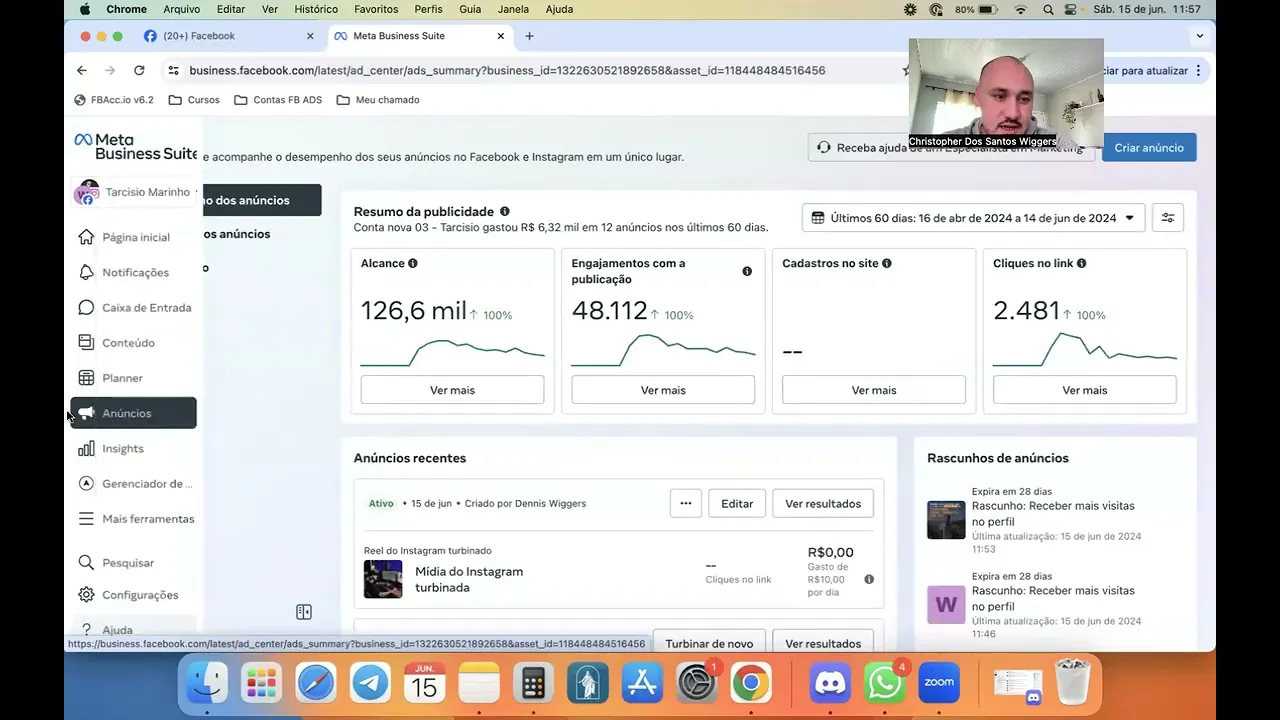
Task: Open Cursos bookmark folder
Action: pyautogui.click(x=194, y=100)
